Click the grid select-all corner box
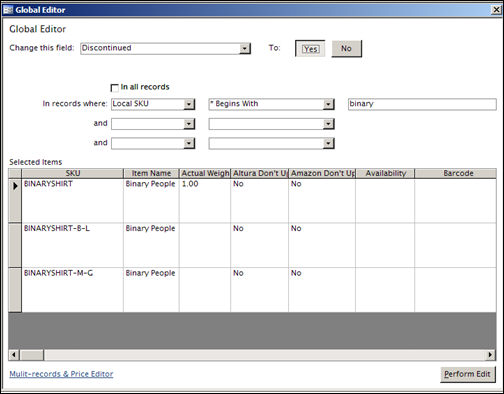 click(15, 173)
